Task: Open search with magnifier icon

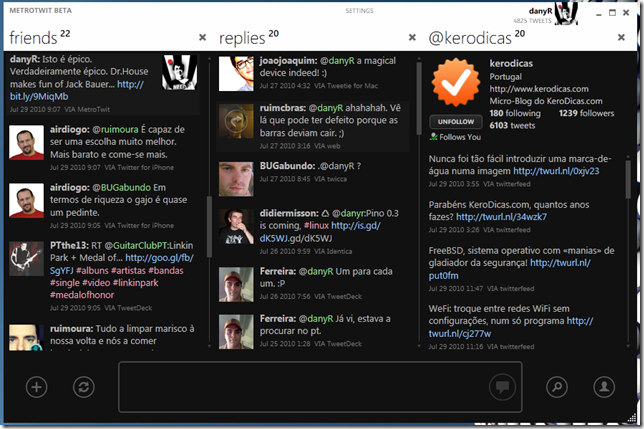Action: click(x=557, y=387)
